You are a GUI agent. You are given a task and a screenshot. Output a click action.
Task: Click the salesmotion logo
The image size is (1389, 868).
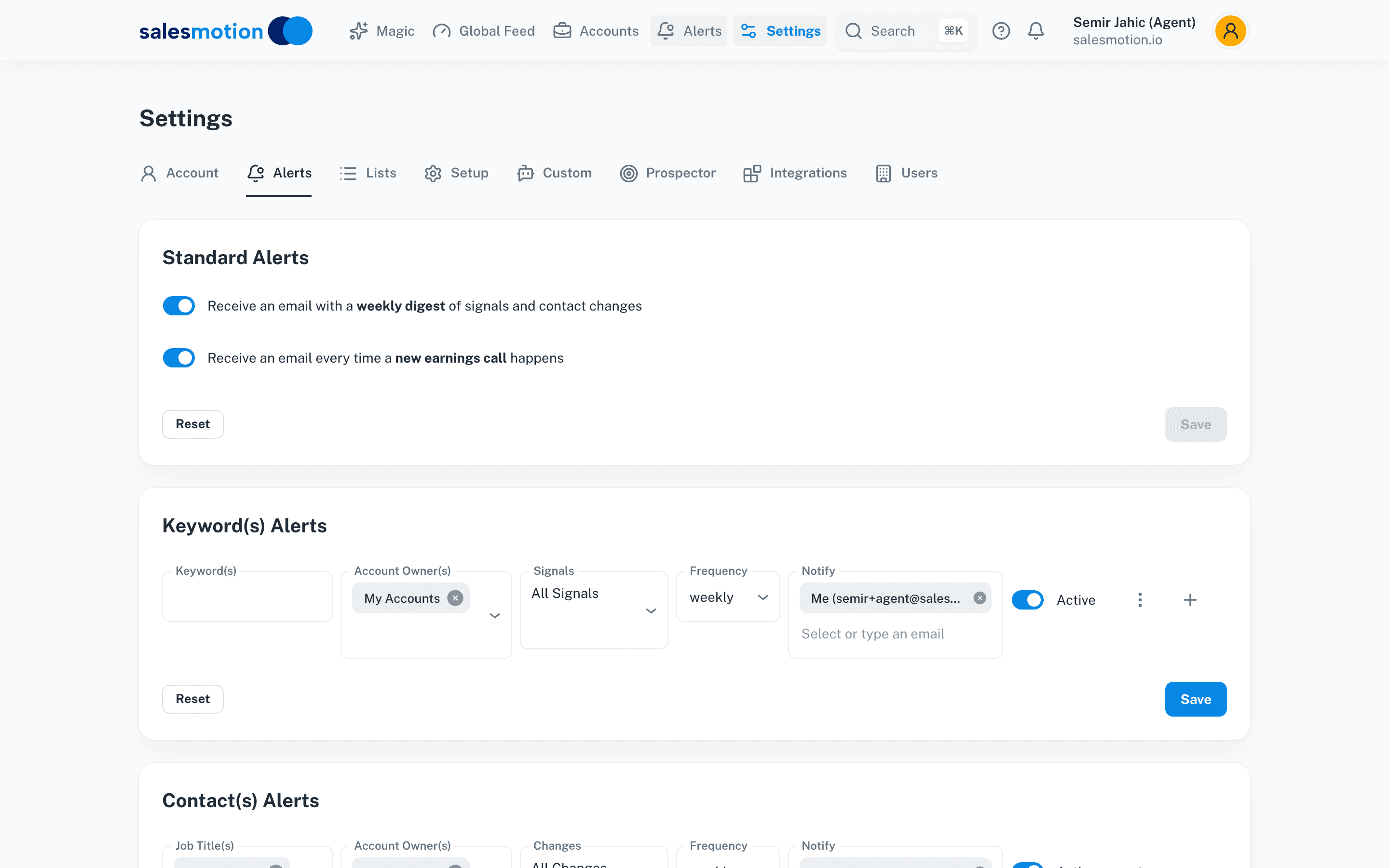click(x=226, y=31)
